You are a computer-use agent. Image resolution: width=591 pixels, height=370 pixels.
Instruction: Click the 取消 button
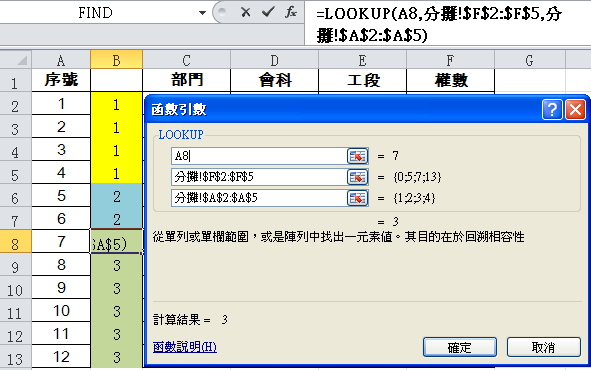(x=544, y=347)
